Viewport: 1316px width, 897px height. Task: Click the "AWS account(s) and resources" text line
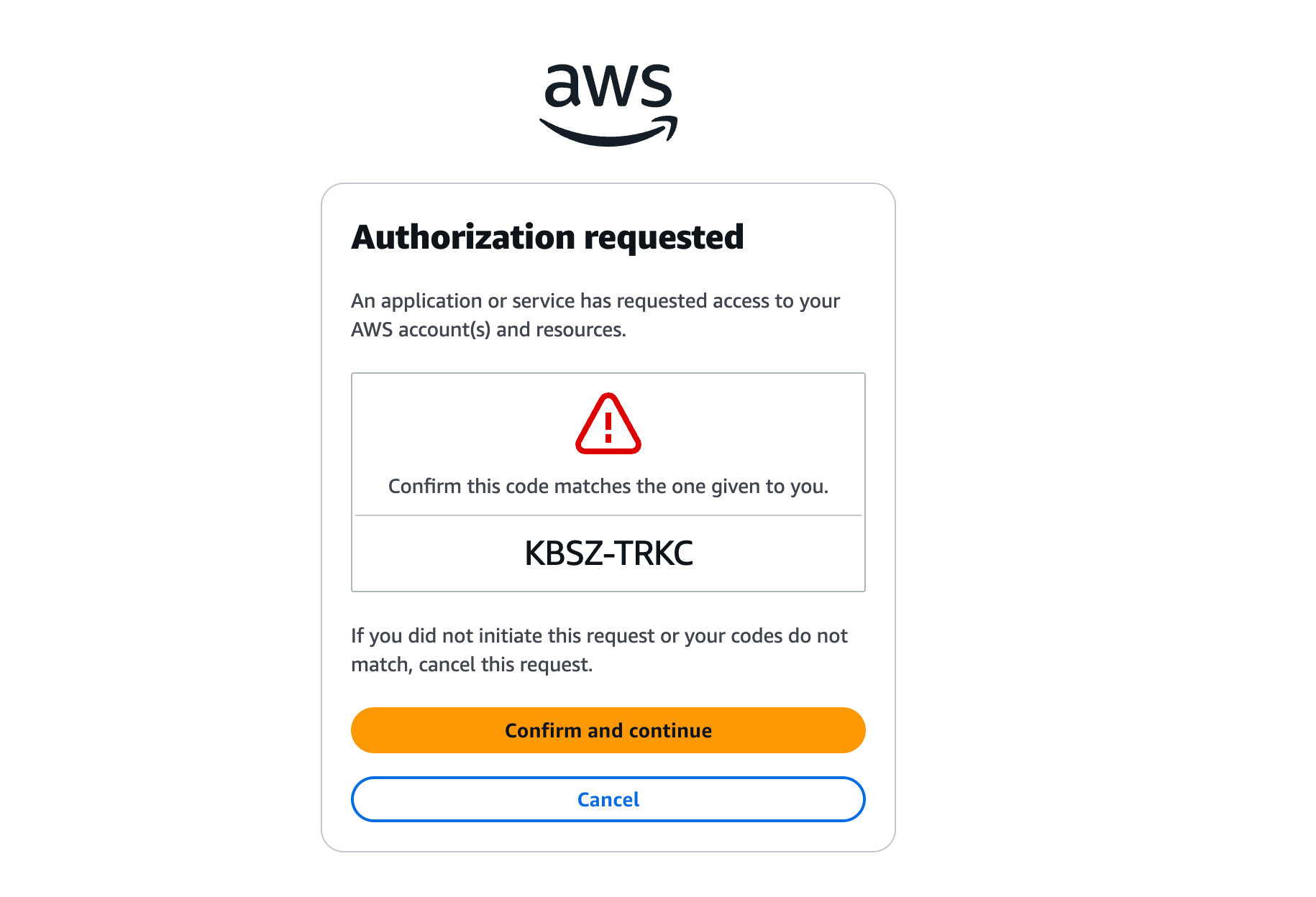pyautogui.click(x=488, y=330)
